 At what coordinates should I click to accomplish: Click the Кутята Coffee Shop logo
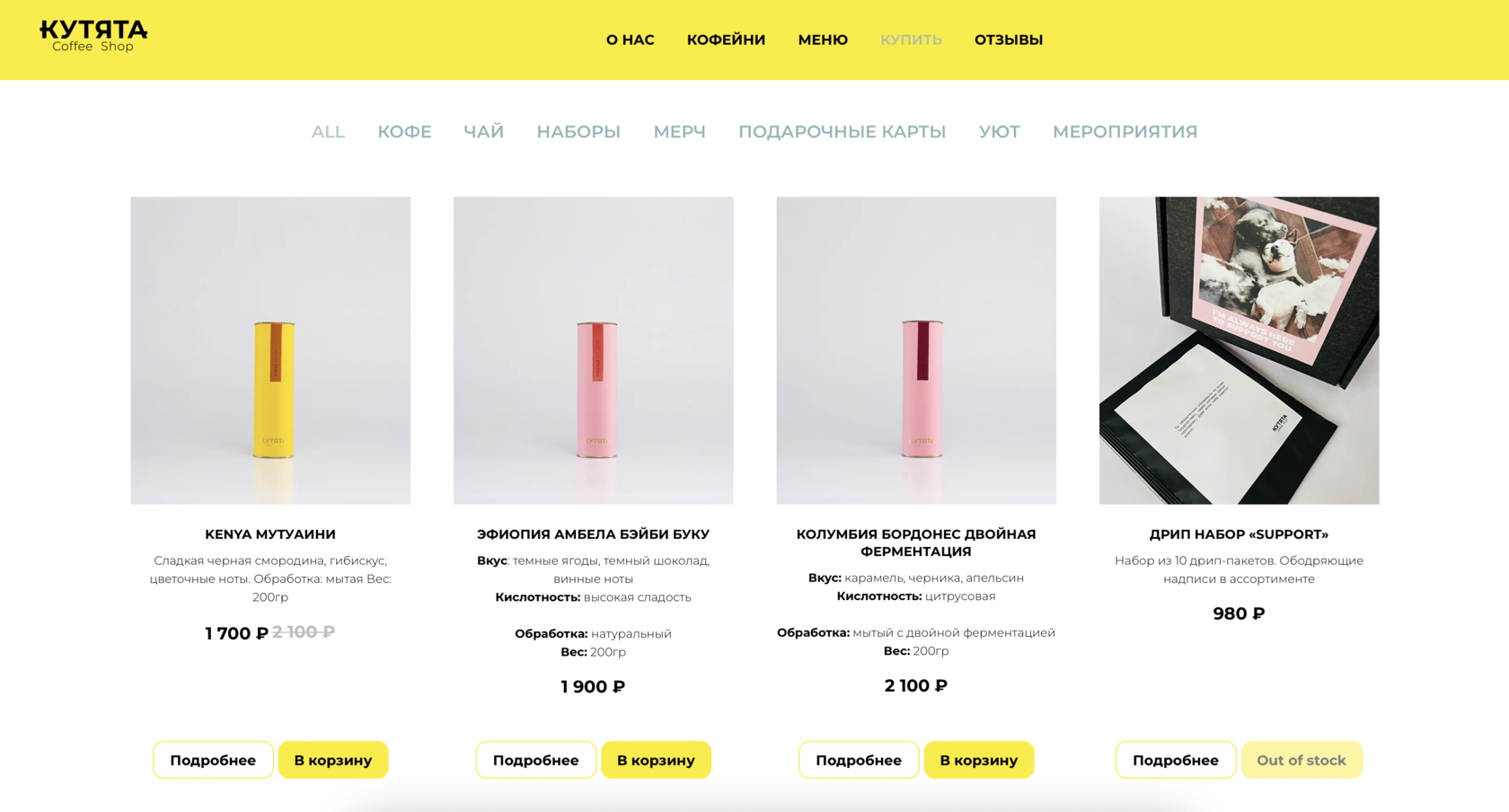tap(93, 37)
